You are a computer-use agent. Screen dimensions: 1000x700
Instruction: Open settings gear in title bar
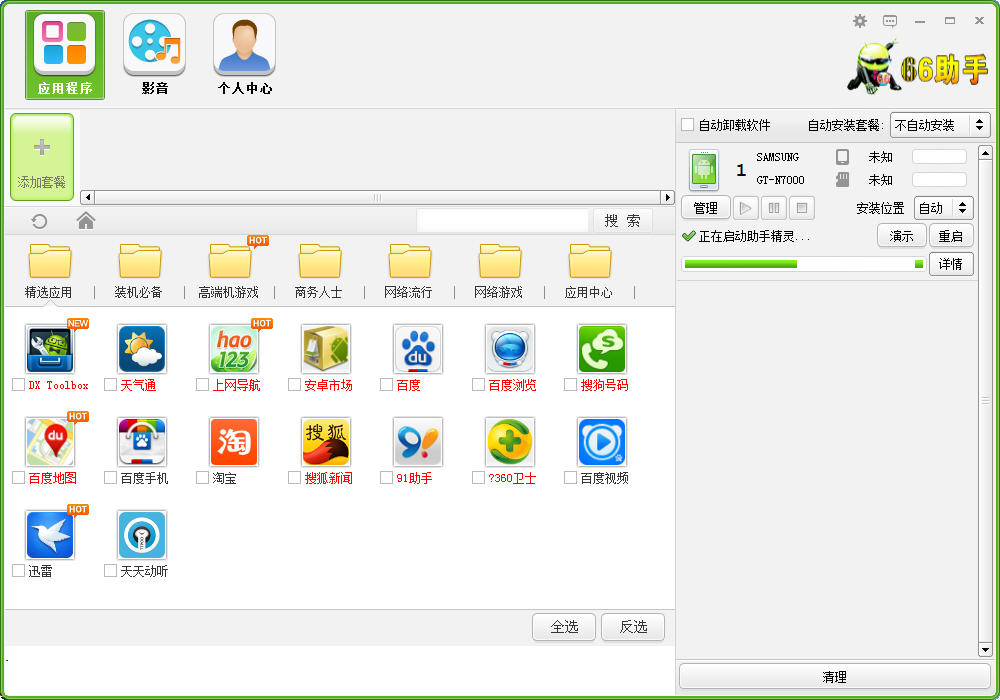[x=860, y=21]
